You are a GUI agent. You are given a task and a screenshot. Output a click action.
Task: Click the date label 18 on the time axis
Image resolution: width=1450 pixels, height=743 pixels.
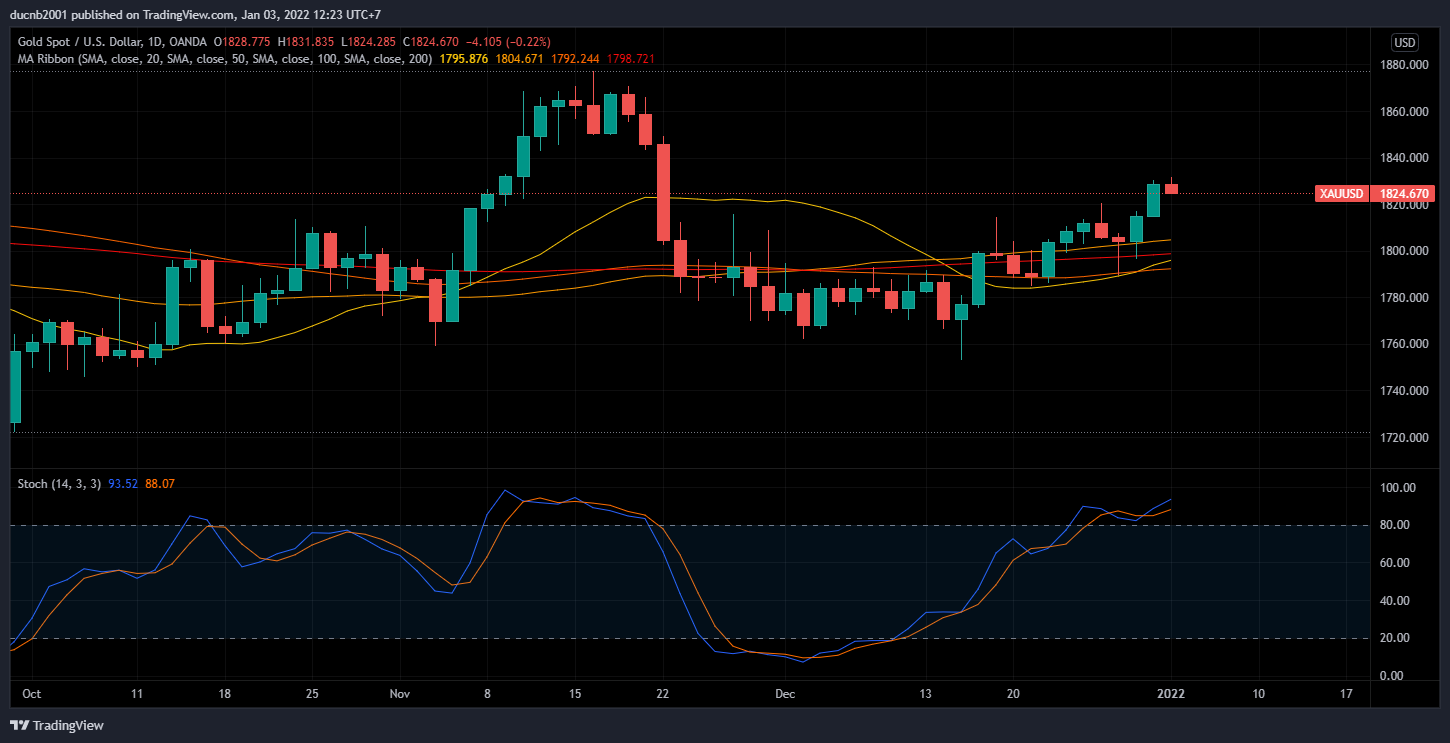tap(225, 694)
